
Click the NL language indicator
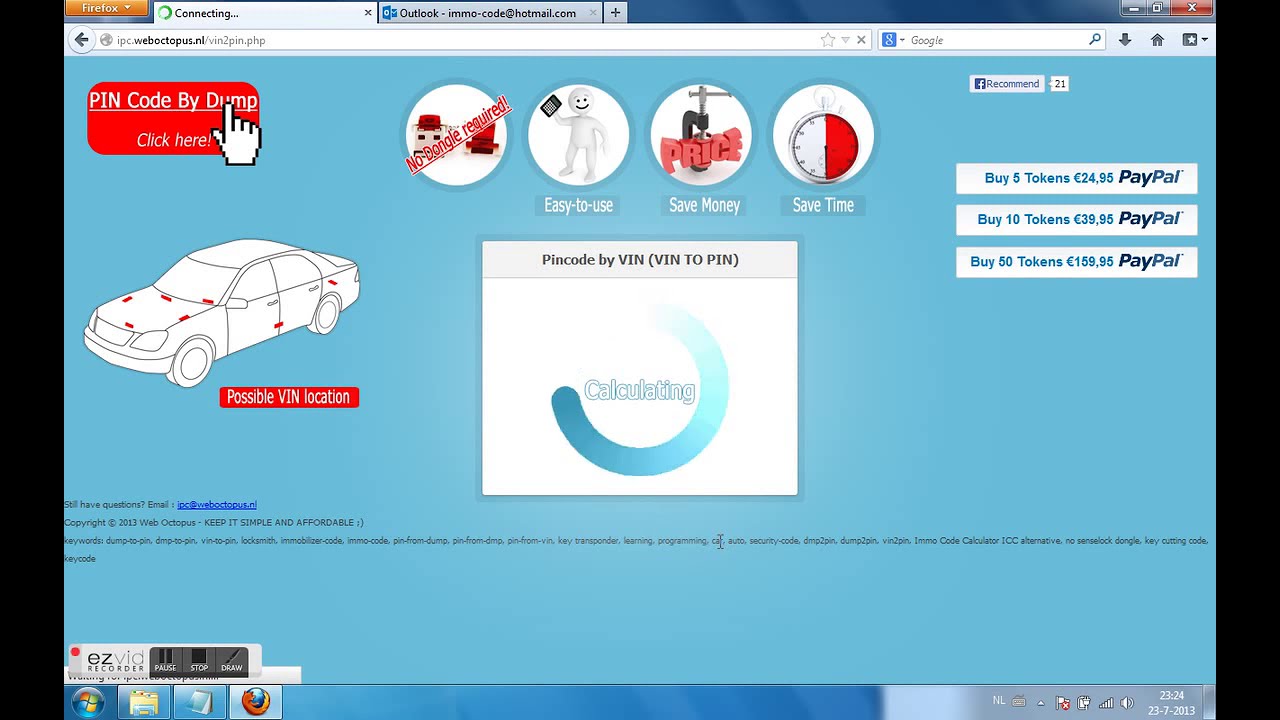point(999,701)
